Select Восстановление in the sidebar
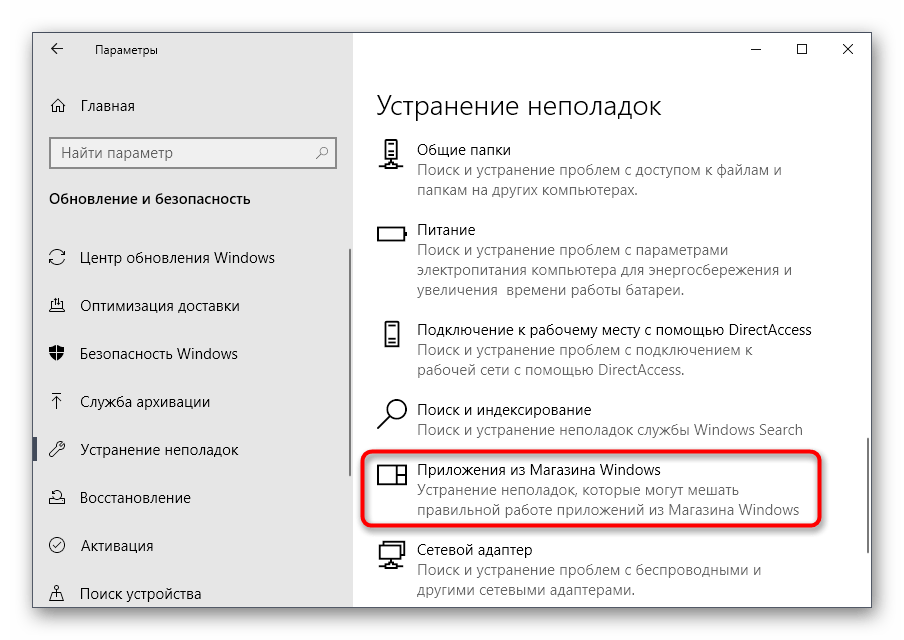 (135, 498)
